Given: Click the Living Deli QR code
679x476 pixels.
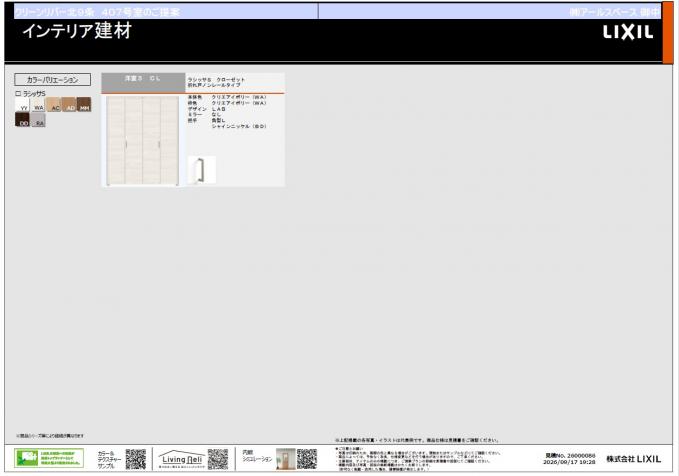Looking at the screenshot, I should (x=218, y=459).
